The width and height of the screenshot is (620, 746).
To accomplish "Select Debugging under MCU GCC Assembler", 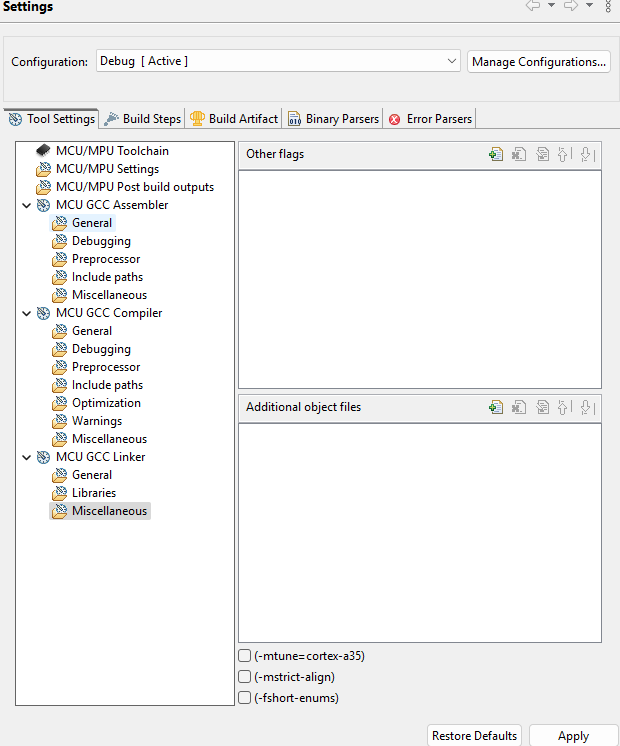I will (101, 241).
